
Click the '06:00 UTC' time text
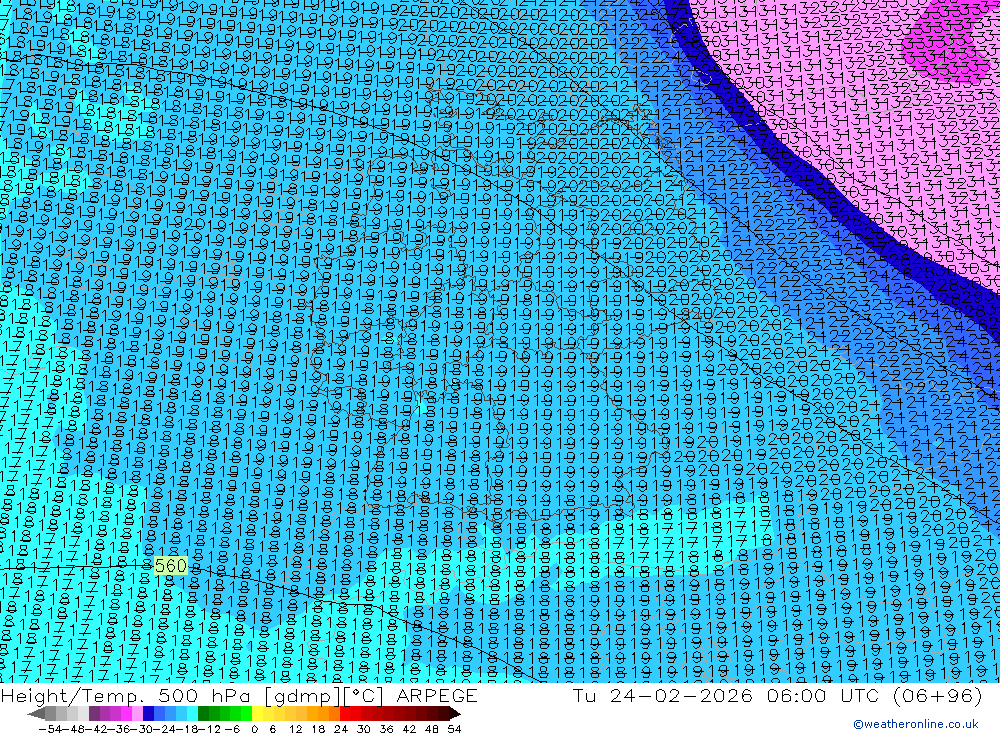point(823,696)
